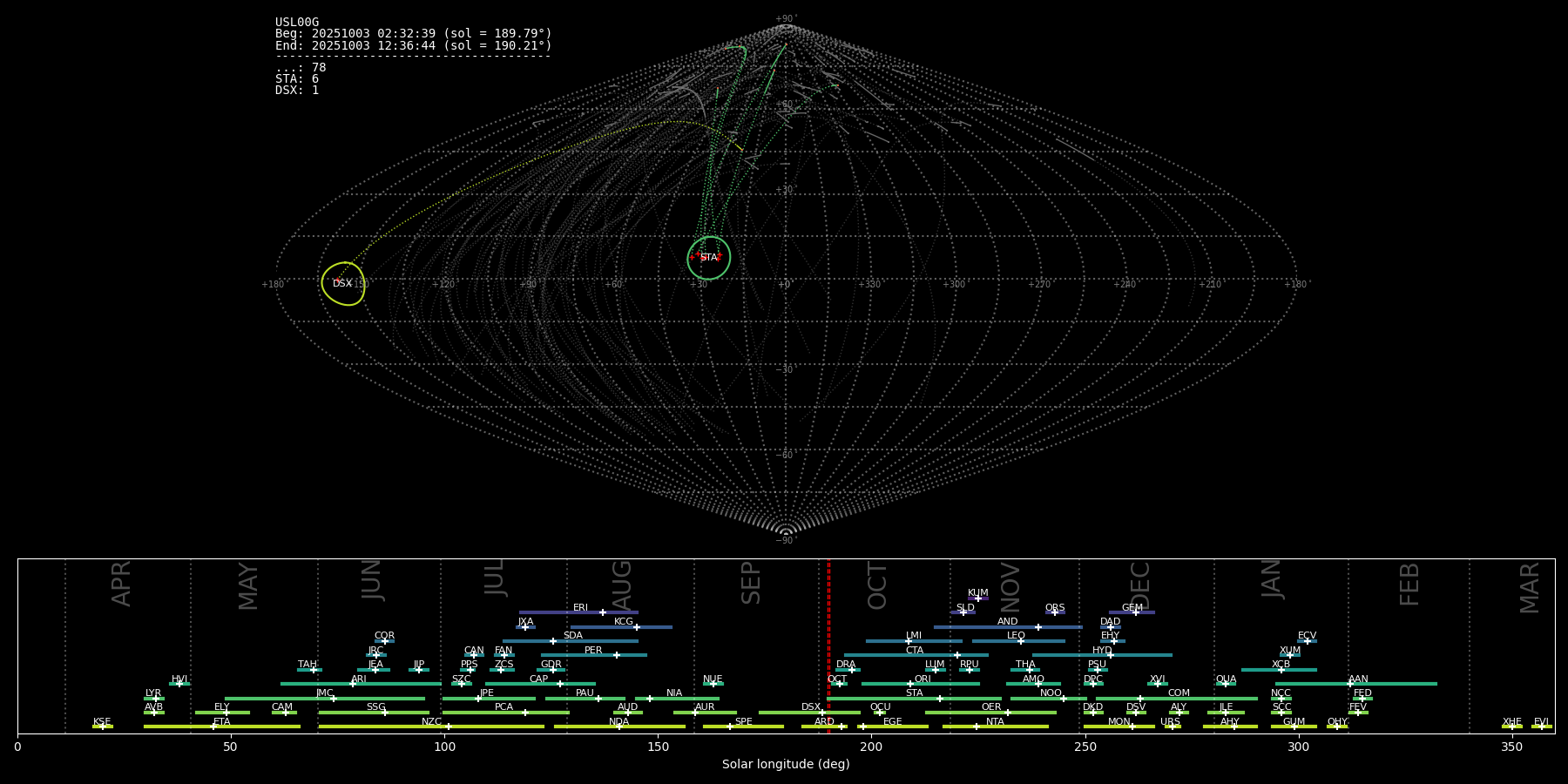
Task: Click the red dashed current solar longitude line
Action: [x=828, y=645]
